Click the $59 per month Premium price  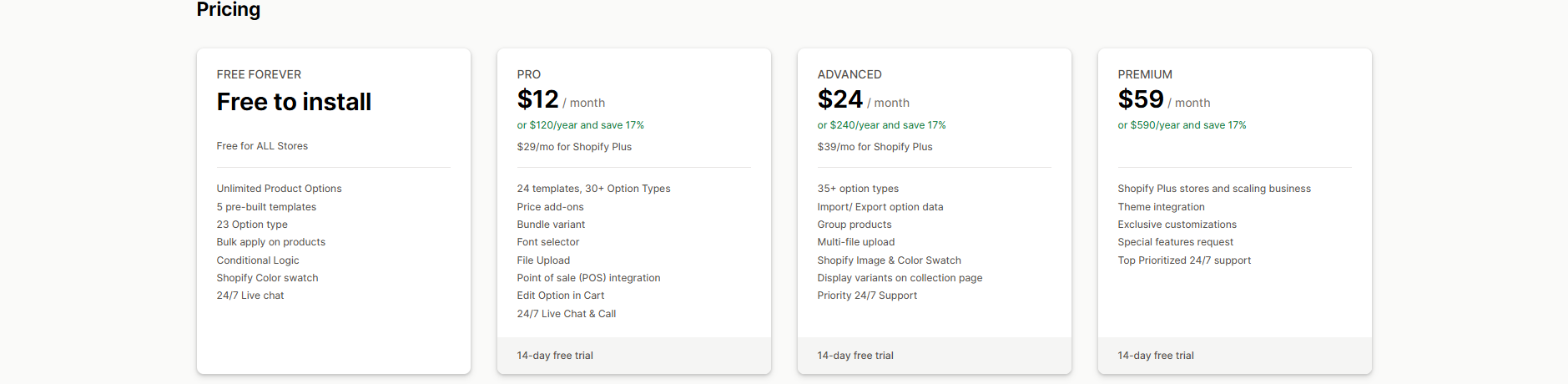1163,100
